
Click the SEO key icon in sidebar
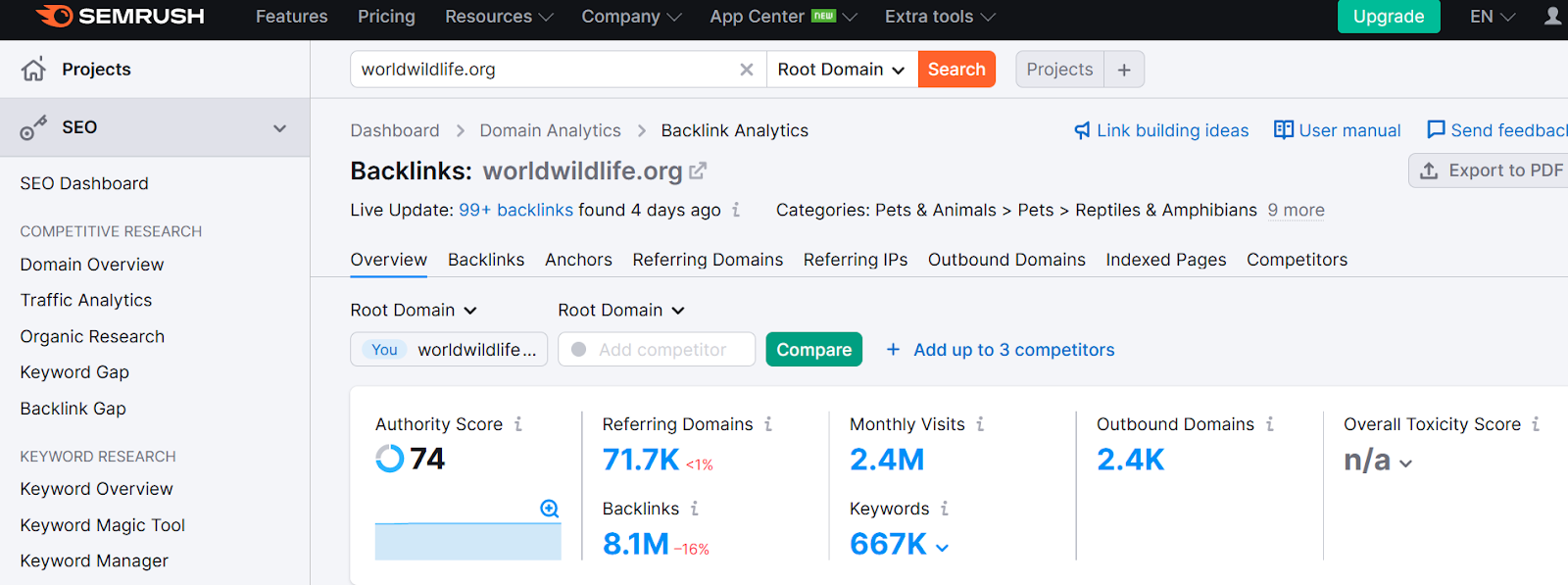(x=33, y=127)
